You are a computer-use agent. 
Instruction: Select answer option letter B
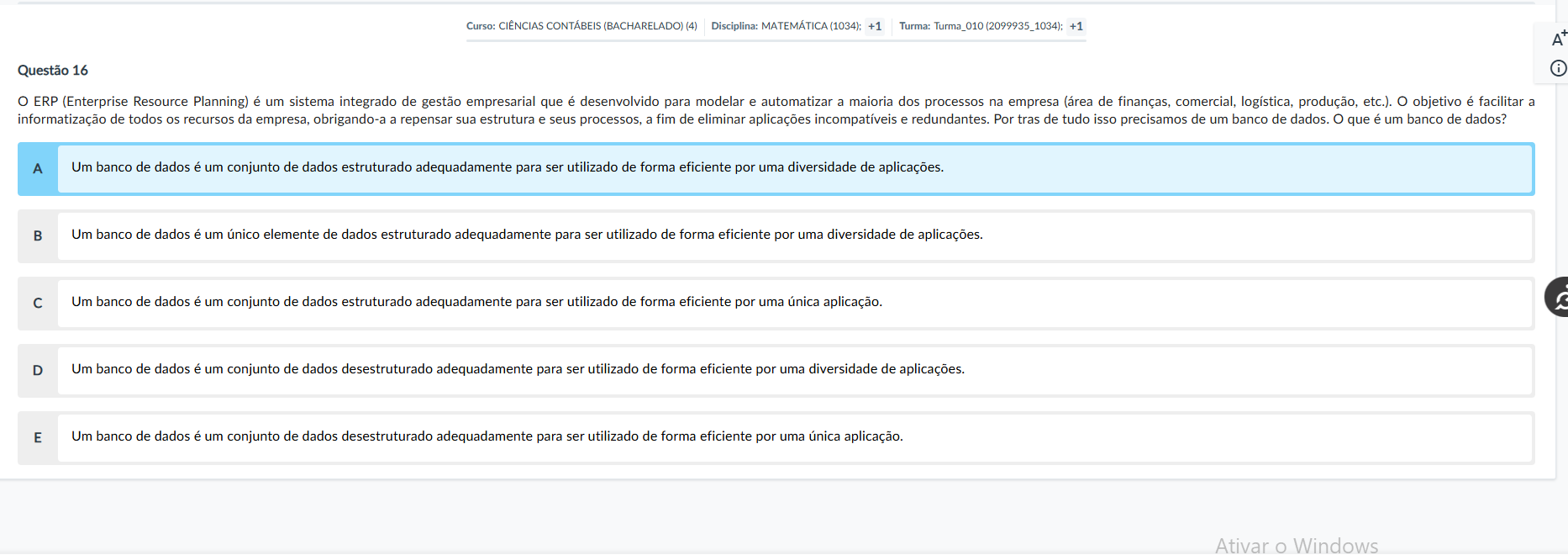pyautogui.click(x=38, y=236)
